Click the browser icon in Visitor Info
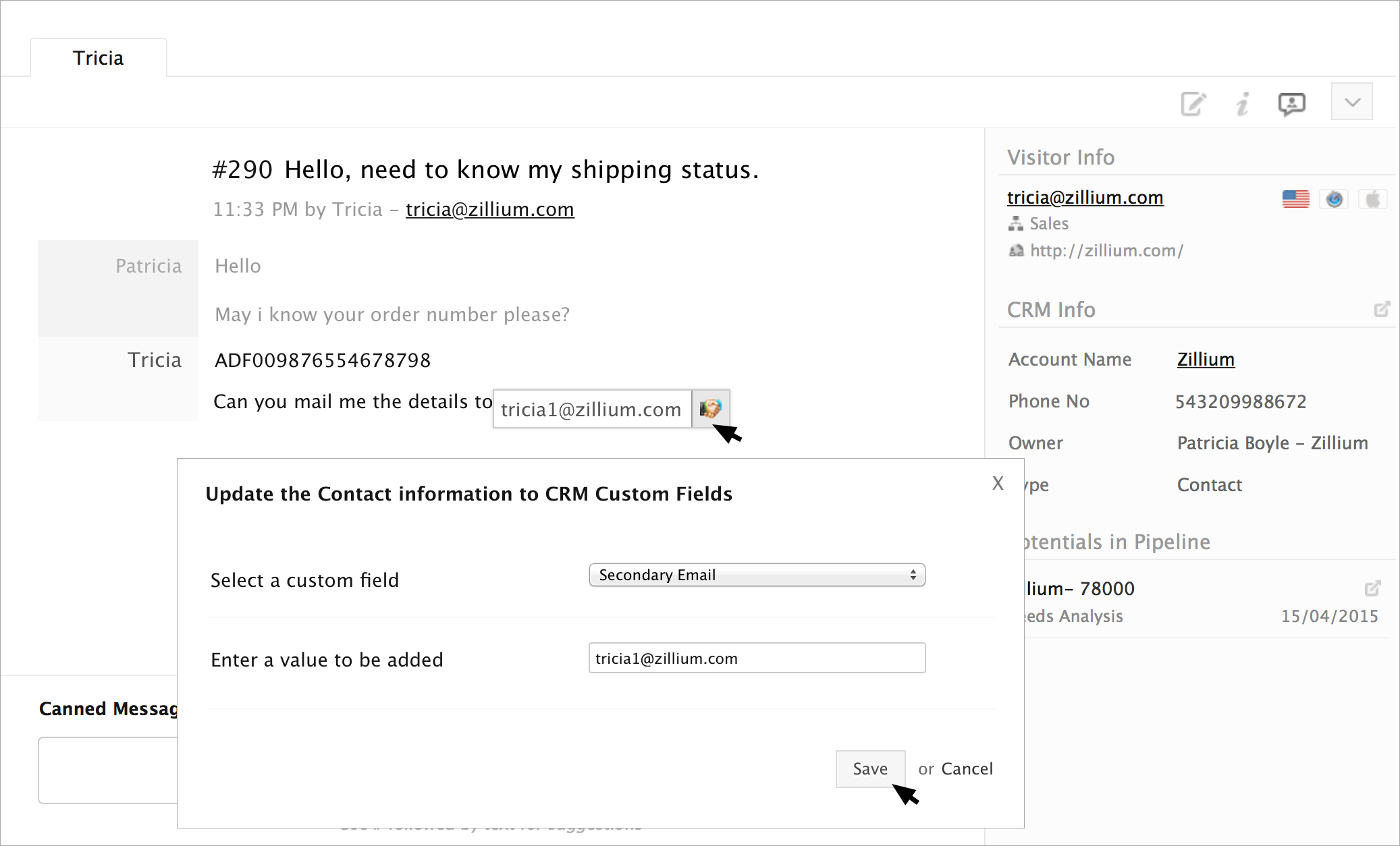The width and height of the screenshot is (1400, 846). (1334, 199)
